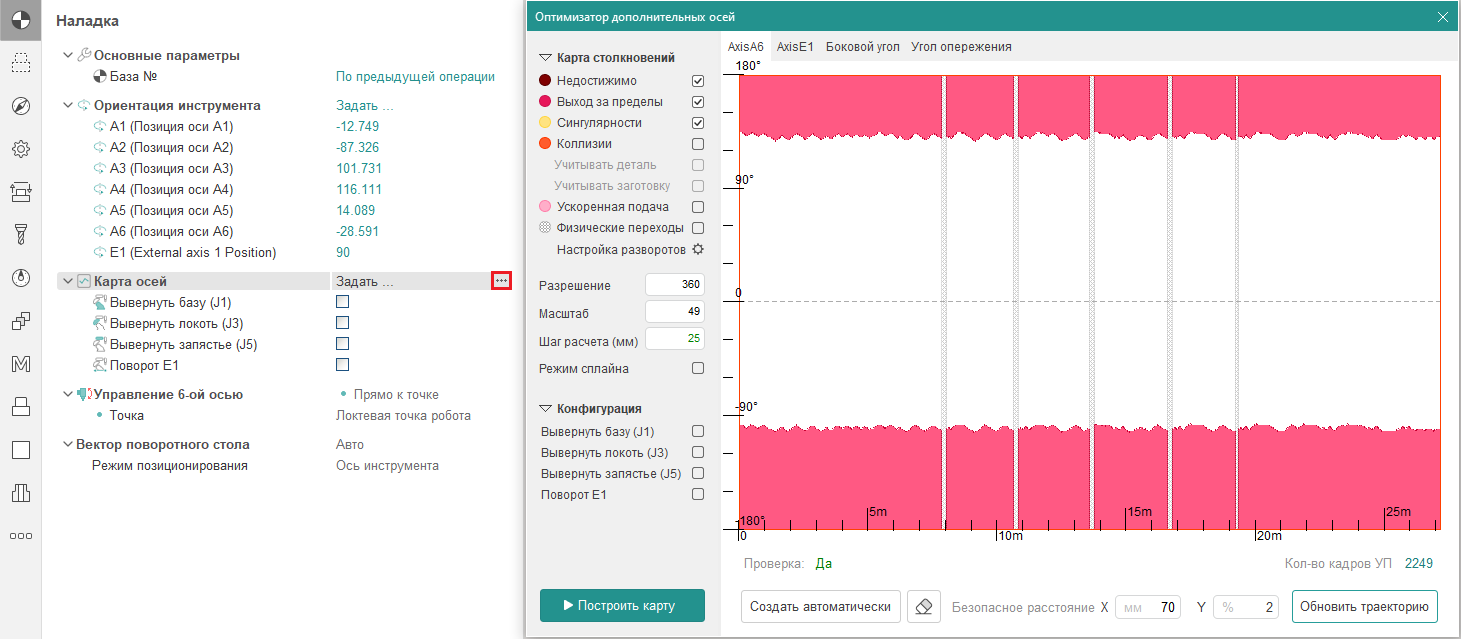Viewport: 1461px width, 640px height.
Task: Open the dashed rectangle selection icon in sidebar
Action: point(20,64)
